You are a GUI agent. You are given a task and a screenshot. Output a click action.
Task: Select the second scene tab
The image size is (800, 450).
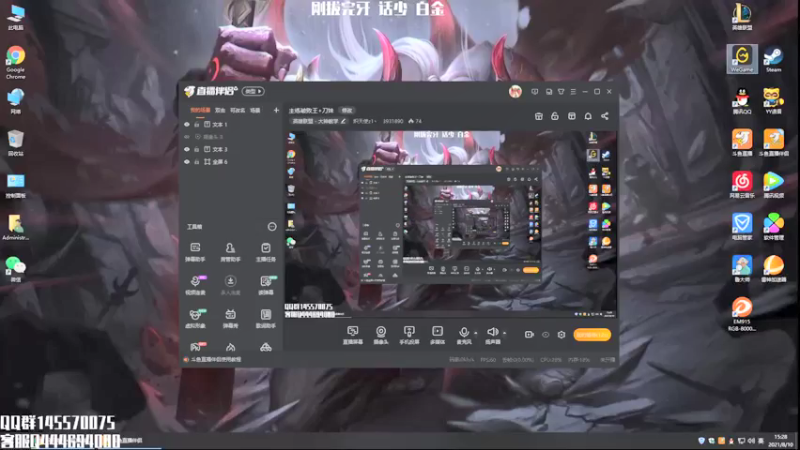pyautogui.click(x=220, y=110)
